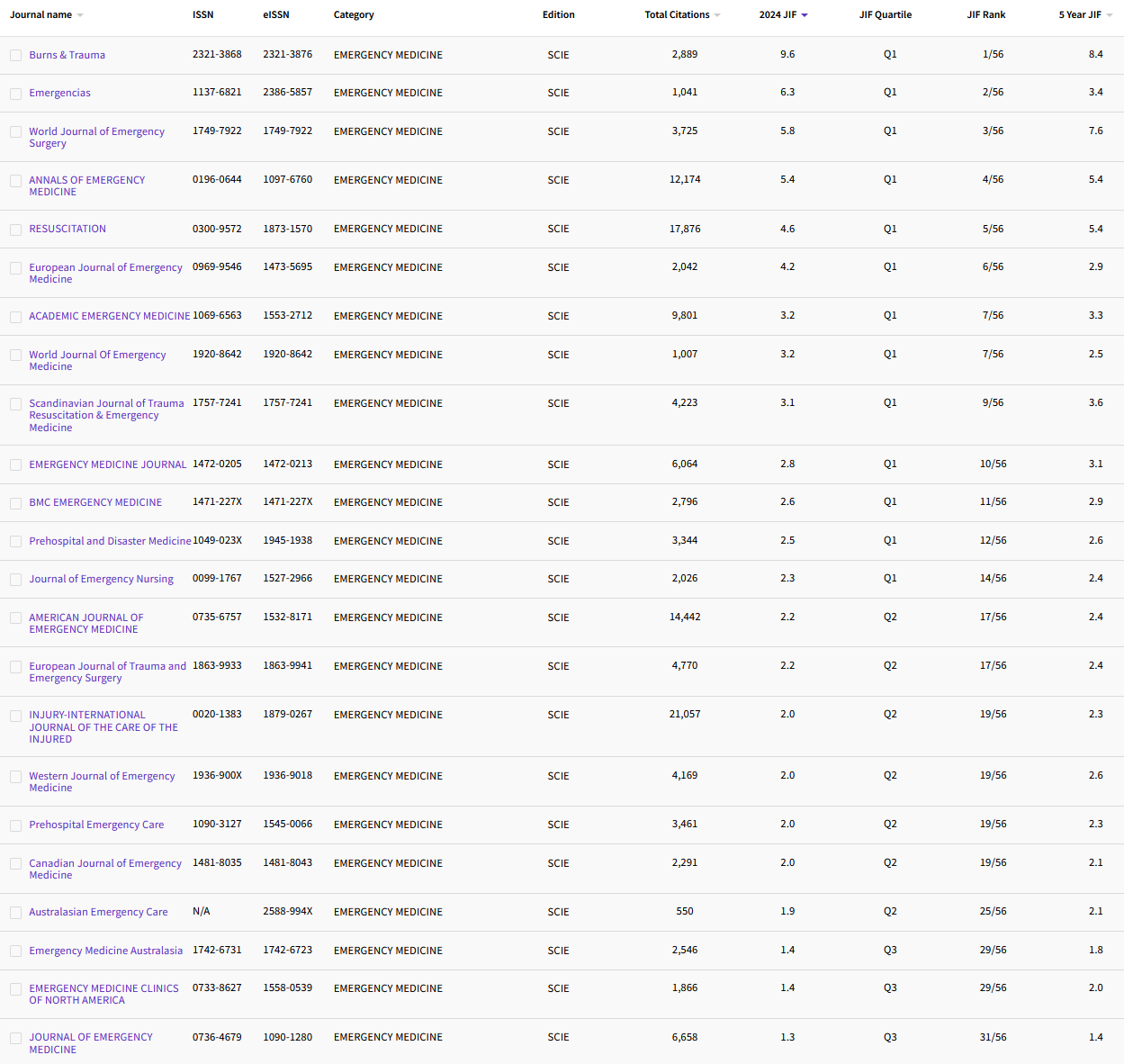Check the Australasian Emergency Care row

[x=15, y=912]
